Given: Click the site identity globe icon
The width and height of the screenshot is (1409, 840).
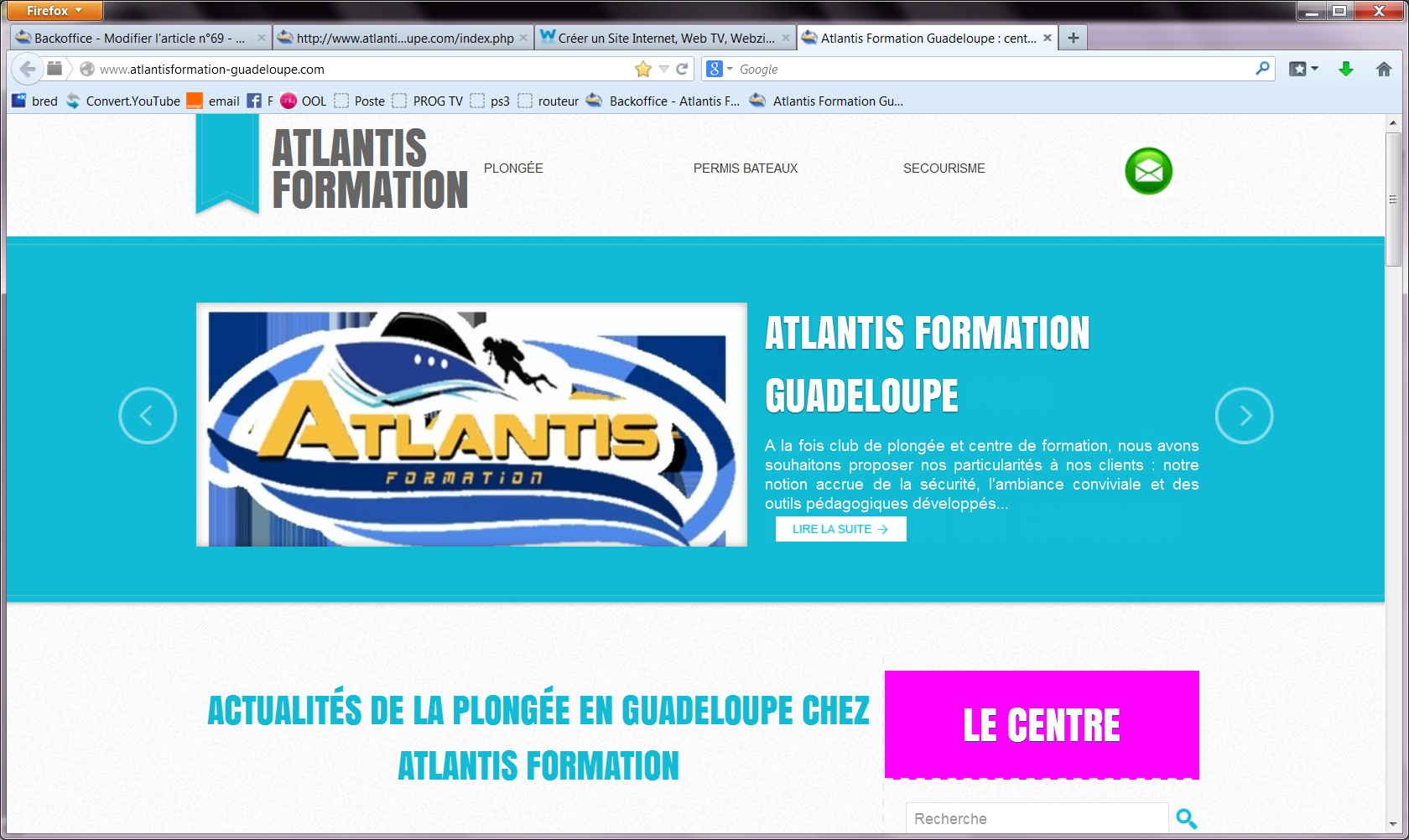Looking at the screenshot, I should [x=86, y=69].
